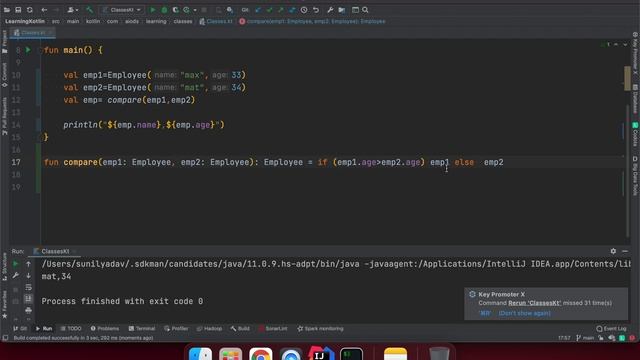The image size is (640, 360).
Task: Open the TODO tool window tab
Action: pyautogui.click(x=71, y=329)
